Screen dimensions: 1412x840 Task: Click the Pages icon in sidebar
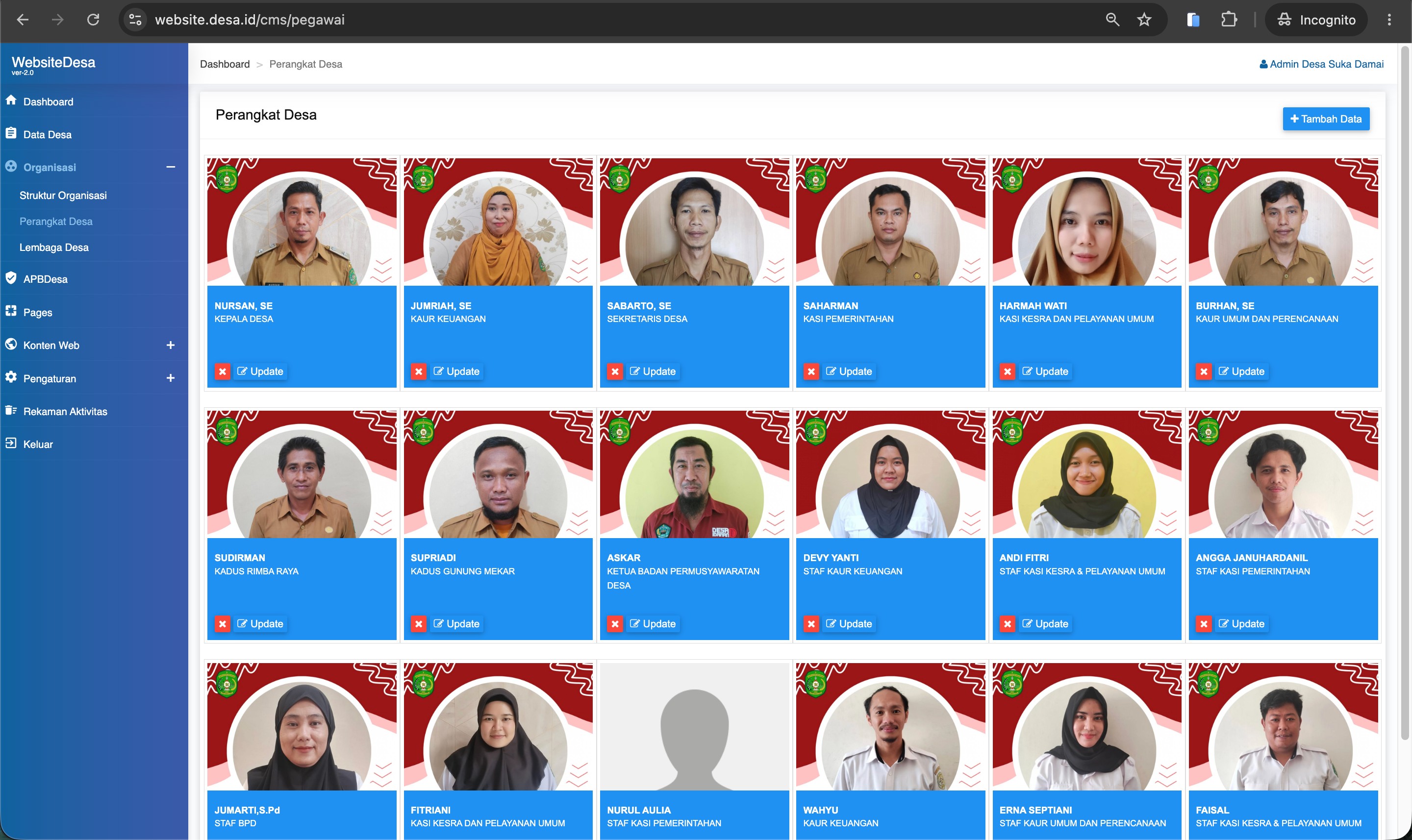(x=11, y=311)
